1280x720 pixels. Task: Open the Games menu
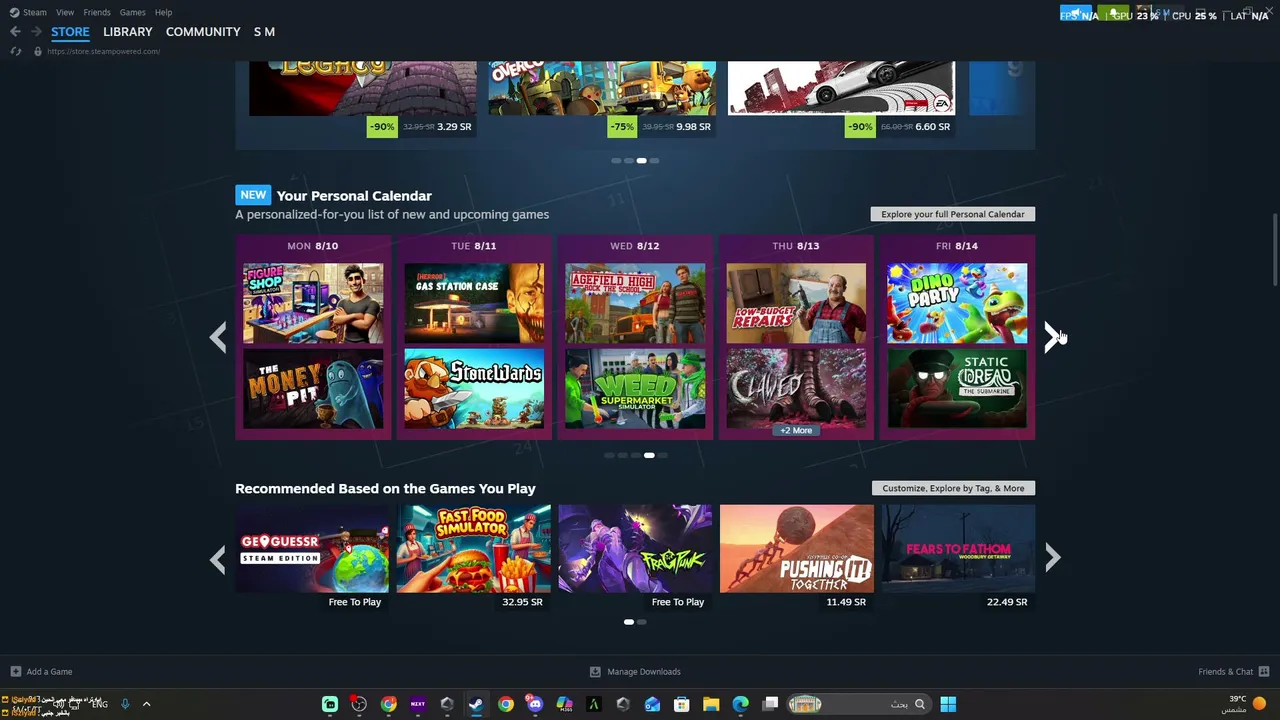click(x=132, y=12)
